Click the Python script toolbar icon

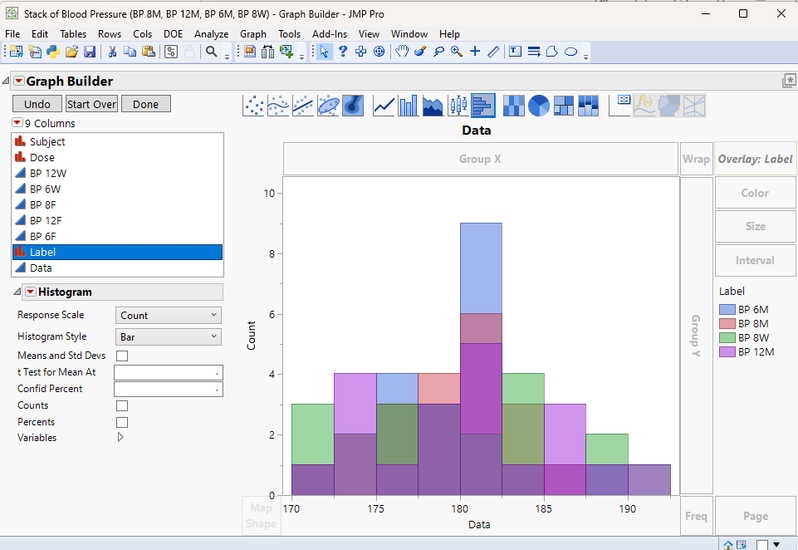(x=53, y=51)
